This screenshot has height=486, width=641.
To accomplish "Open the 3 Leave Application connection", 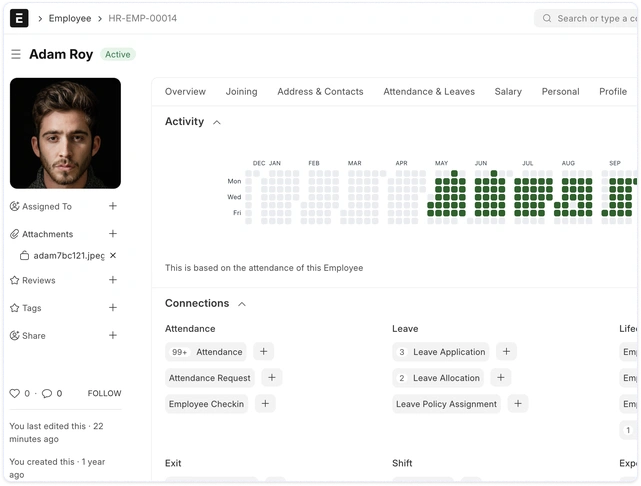I will 441,352.
